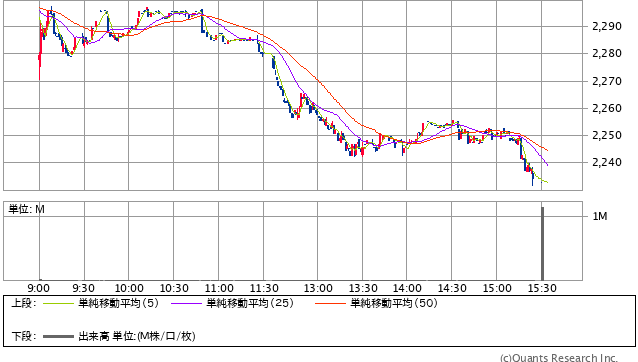This screenshot has height=362, width=638.
Task: Click the 出来高 単位:(M株/口/枚) legend text
Action: point(137,336)
